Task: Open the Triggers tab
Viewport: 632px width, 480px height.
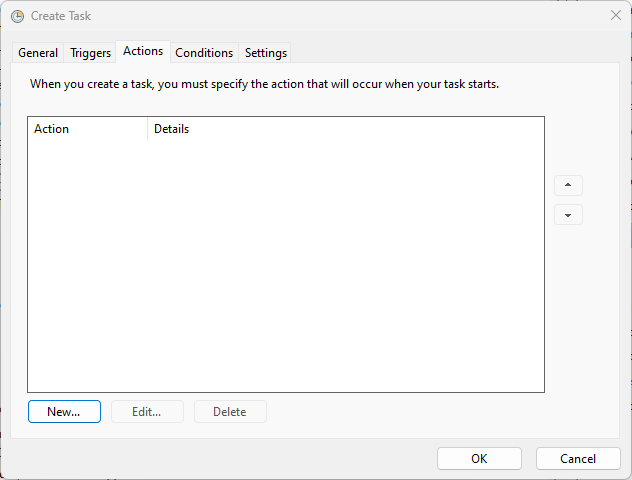Action: pos(90,53)
